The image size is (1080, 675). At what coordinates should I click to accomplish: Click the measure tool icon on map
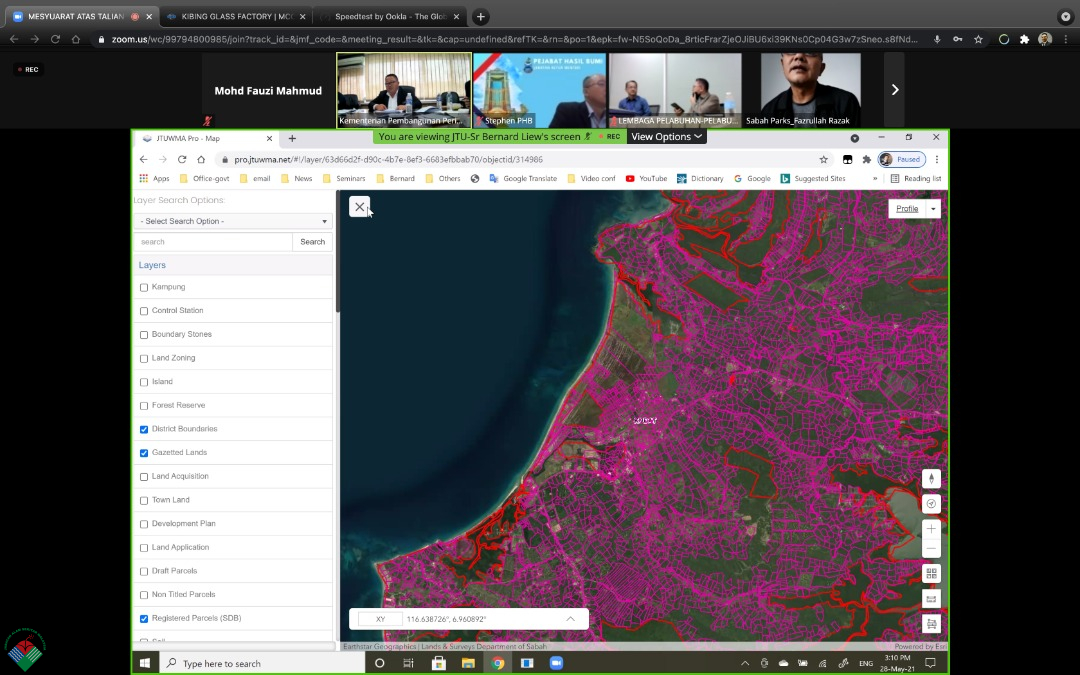pyautogui.click(x=931, y=599)
